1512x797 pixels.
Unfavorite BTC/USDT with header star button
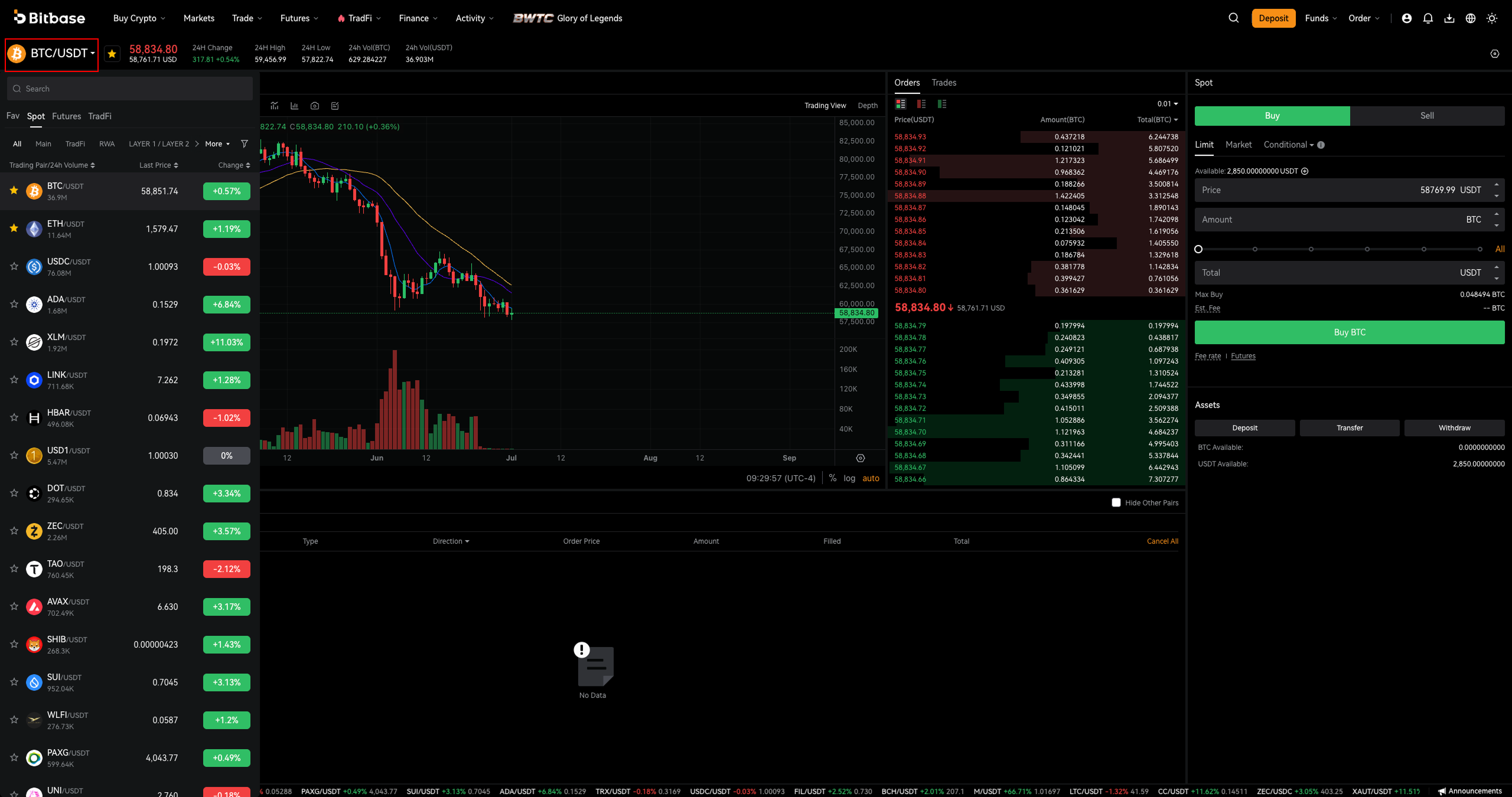(x=112, y=54)
